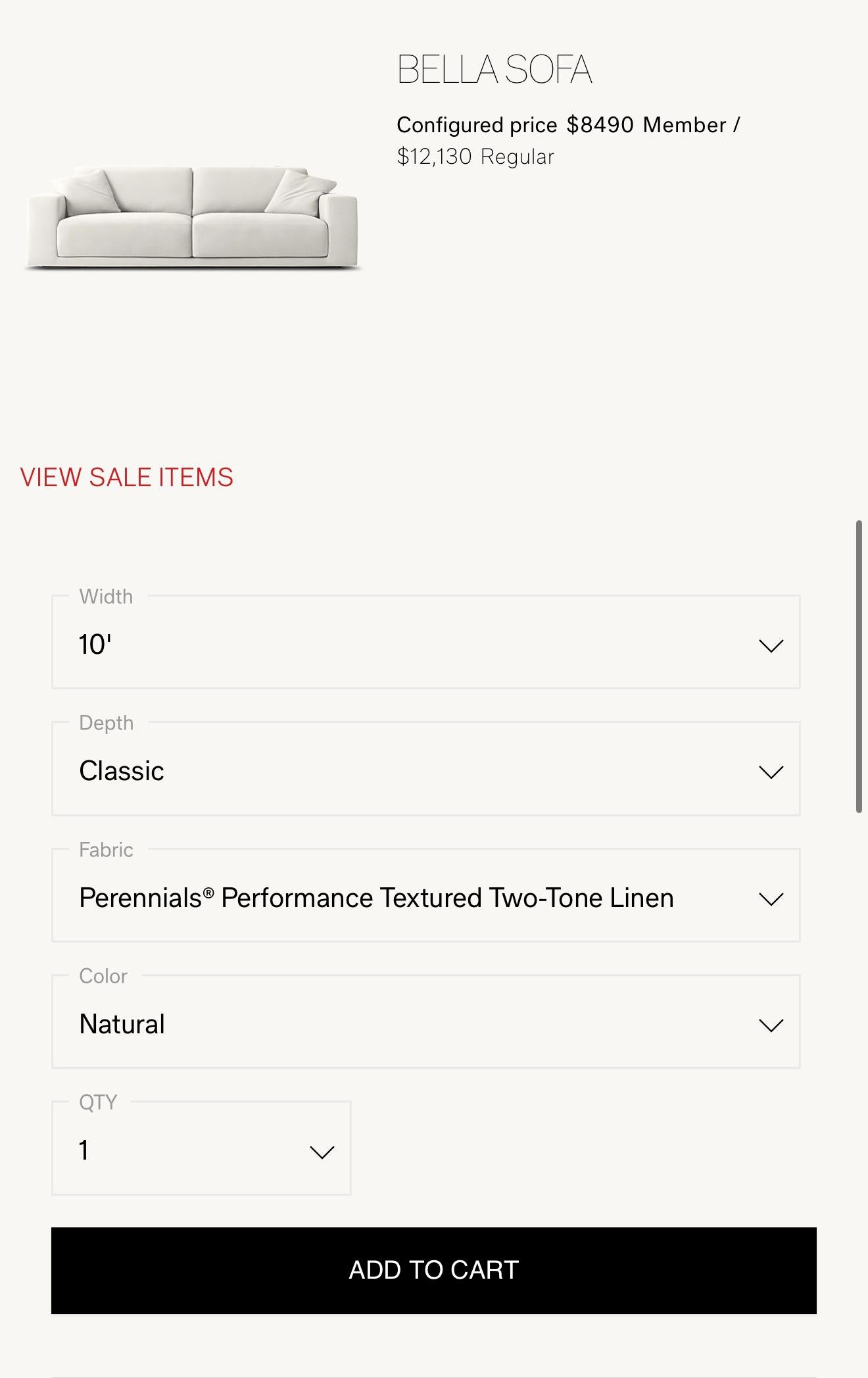Viewport: 868px width, 1378px height.
Task: Click the Color field label
Action: (x=103, y=976)
